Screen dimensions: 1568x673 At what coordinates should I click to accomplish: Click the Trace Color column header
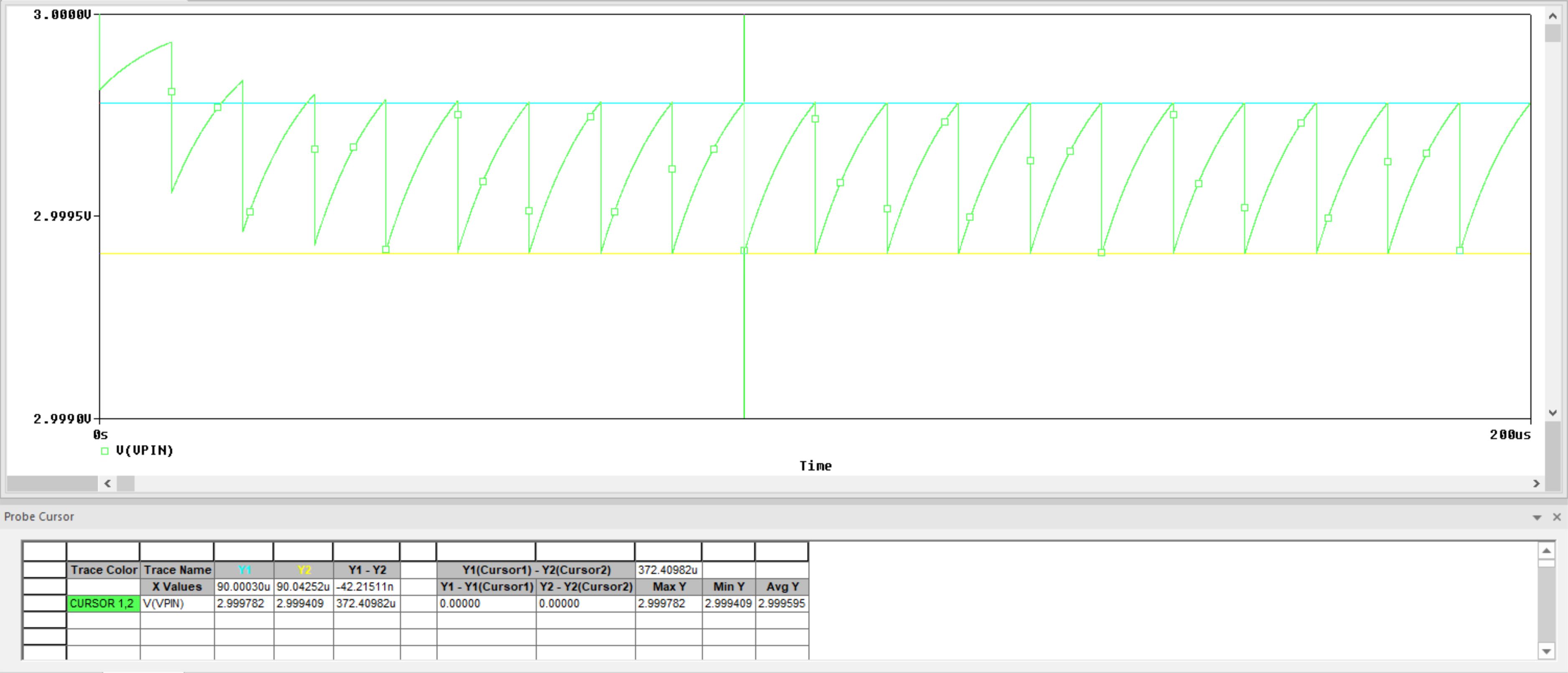(103, 570)
